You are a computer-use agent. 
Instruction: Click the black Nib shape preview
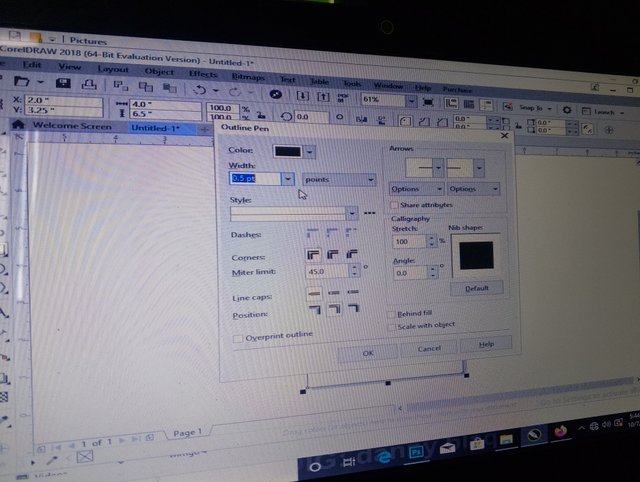[476, 255]
